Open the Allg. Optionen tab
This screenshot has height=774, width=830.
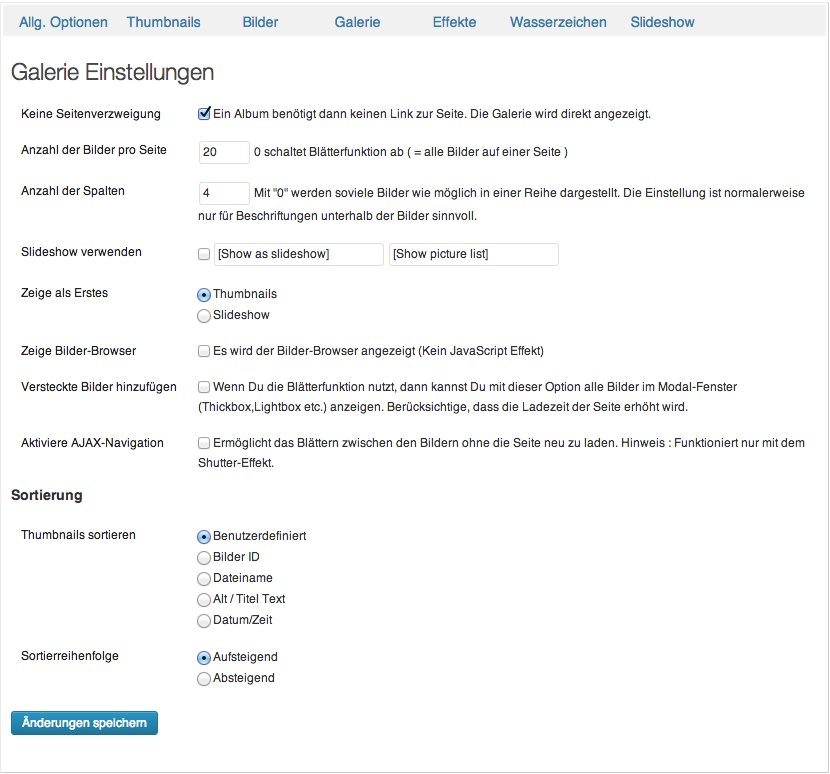click(63, 22)
